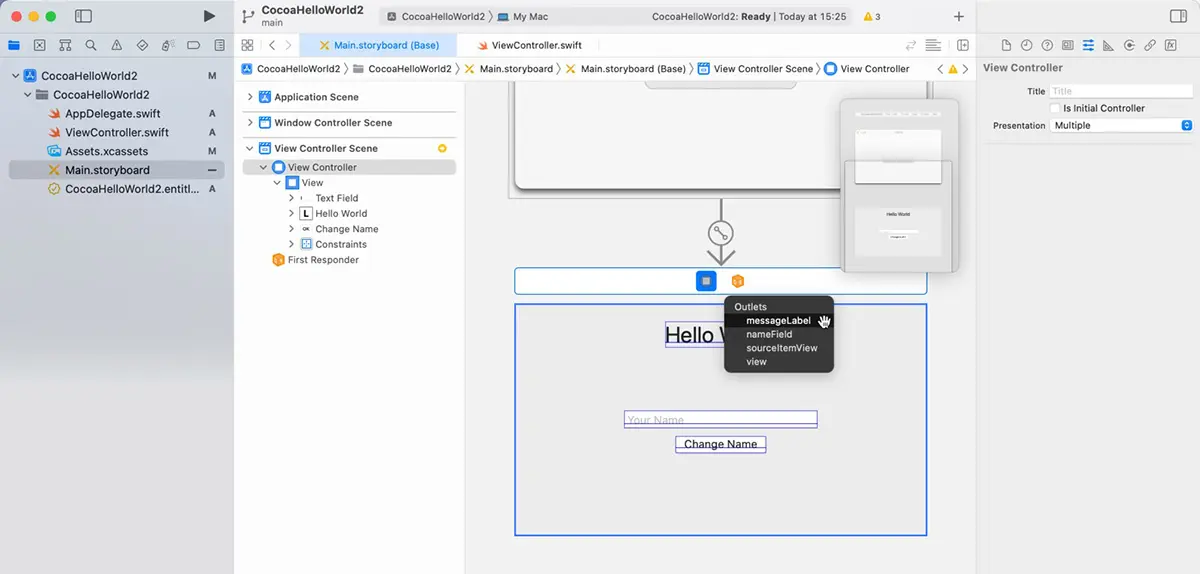
Task: Open the My Mac destination selector
Action: click(523, 17)
